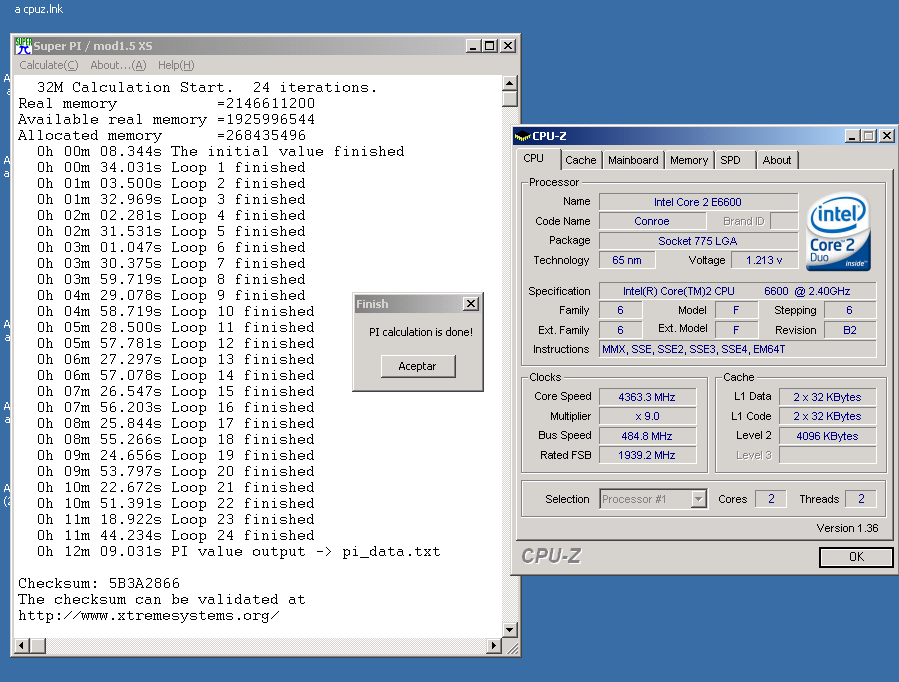Image resolution: width=899 pixels, height=682 pixels.
Task: Click the 'http://www.xtremesystems.org/' text
Action: (x=148, y=616)
